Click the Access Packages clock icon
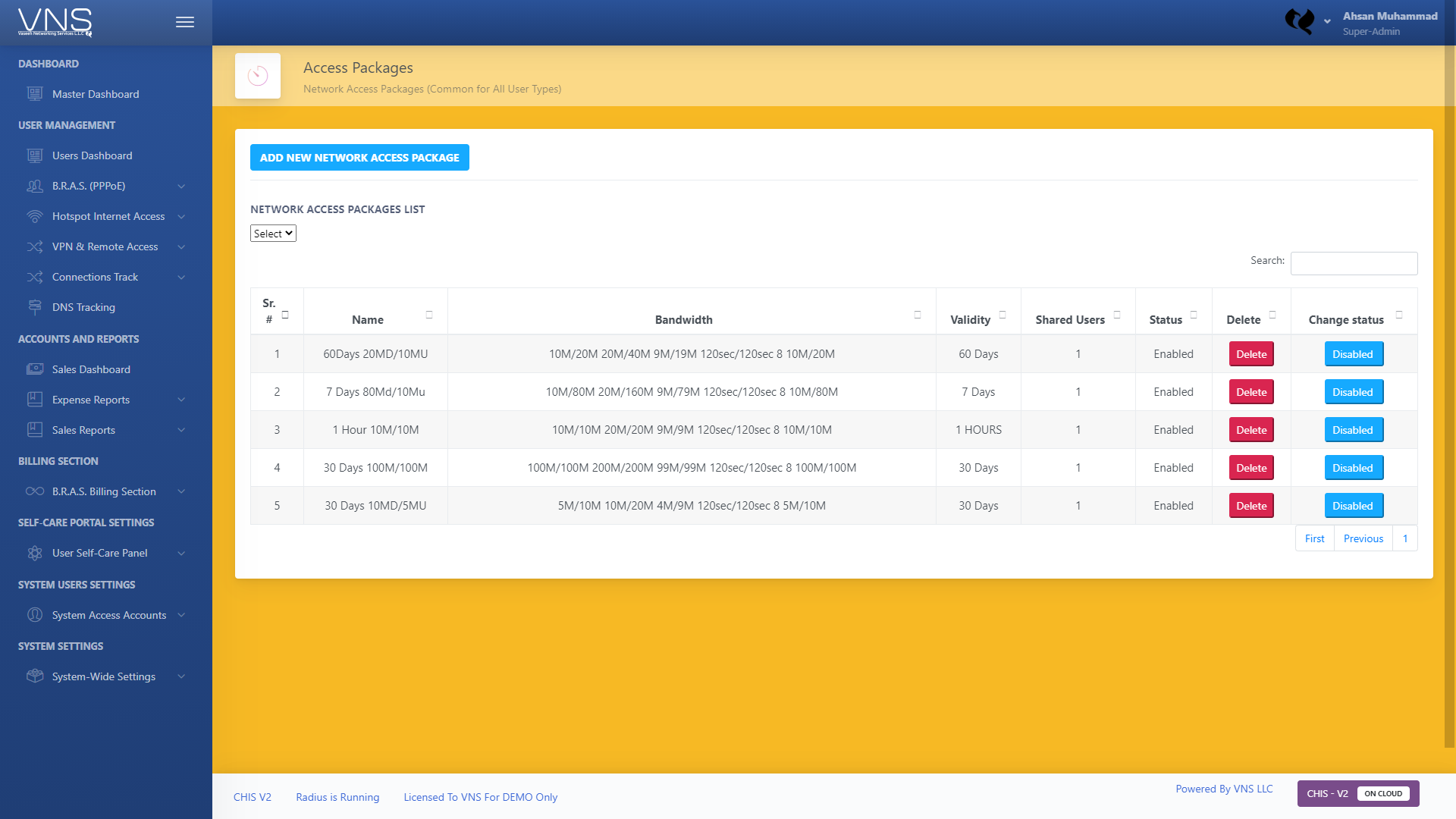 [258, 76]
